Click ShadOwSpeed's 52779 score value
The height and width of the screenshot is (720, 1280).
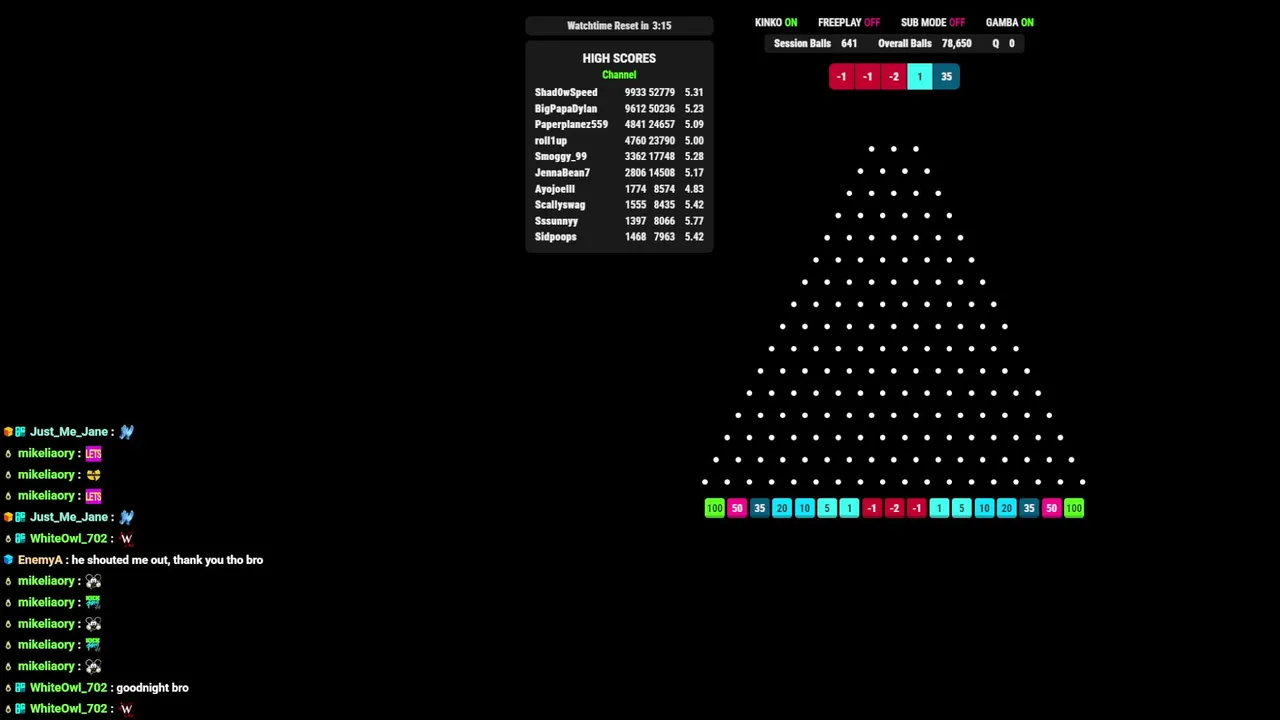(x=664, y=92)
